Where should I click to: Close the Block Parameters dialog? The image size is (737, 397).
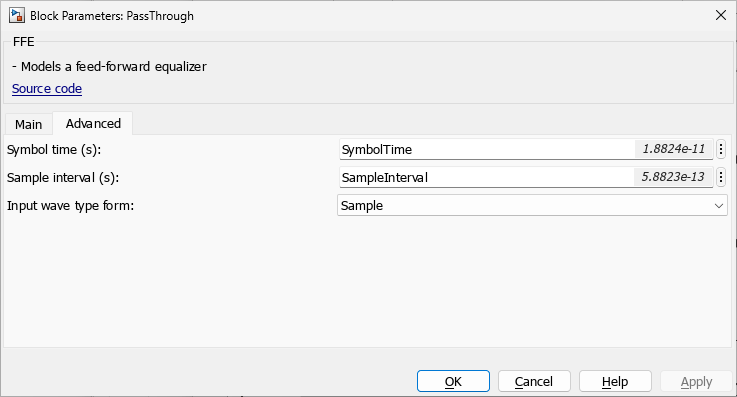(721, 16)
